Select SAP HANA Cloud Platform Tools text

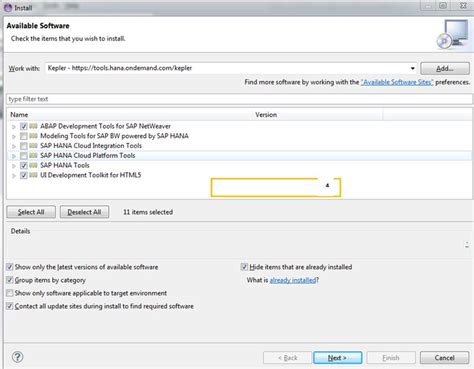(88, 155)
